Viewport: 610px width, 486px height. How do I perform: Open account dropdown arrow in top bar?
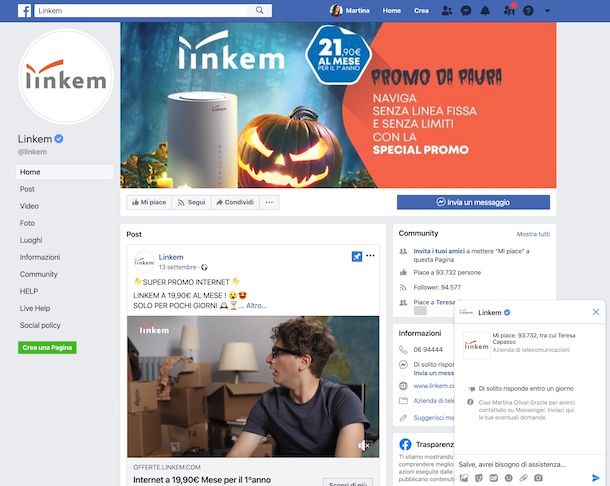click(x=547, y=11)
